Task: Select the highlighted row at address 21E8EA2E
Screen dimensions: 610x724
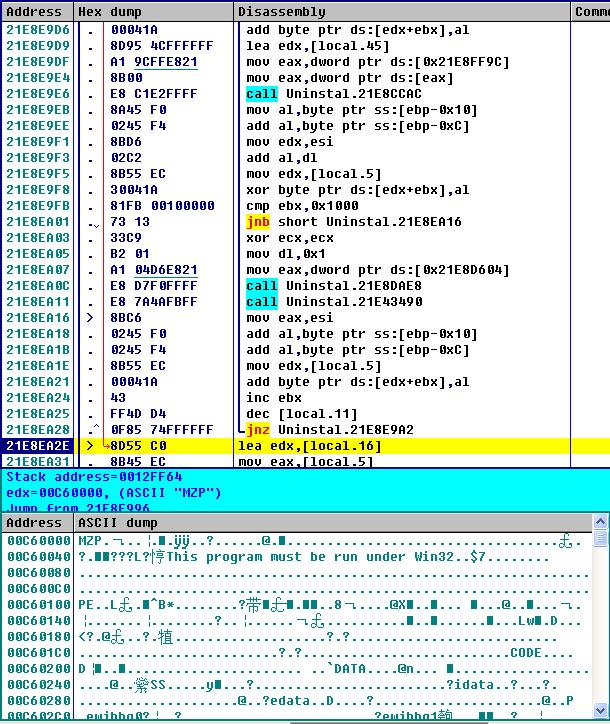Action: point(305,446)
